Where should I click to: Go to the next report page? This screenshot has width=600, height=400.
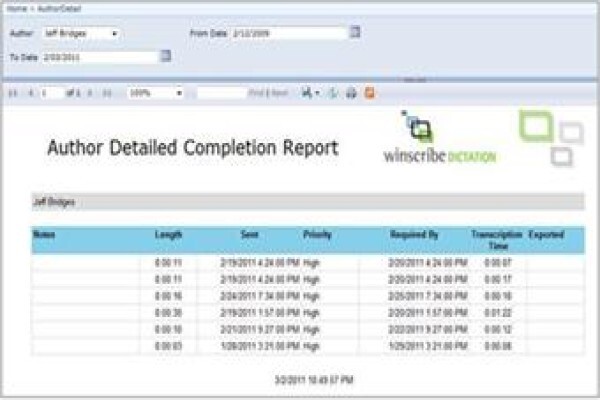pyautogui.click(x=90, y=93)
